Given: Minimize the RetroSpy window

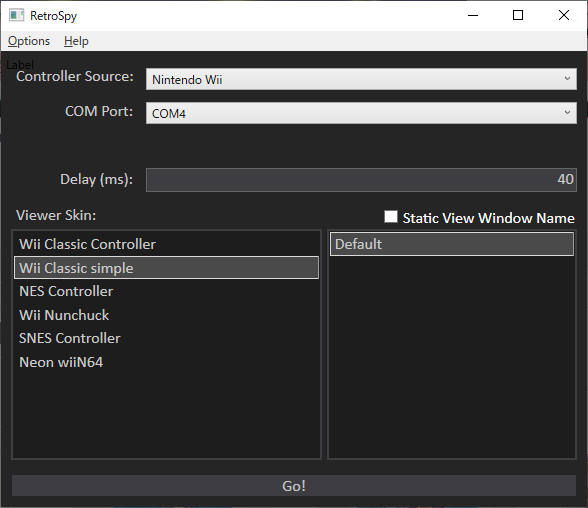Looking at the screenshot, I should (473, 15).
